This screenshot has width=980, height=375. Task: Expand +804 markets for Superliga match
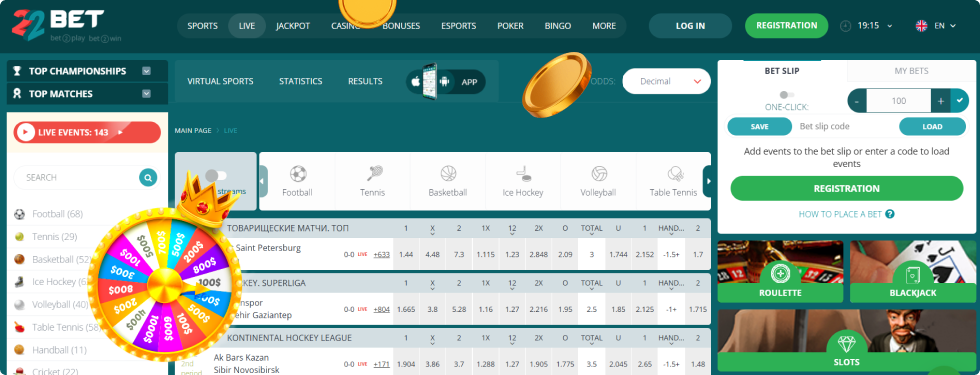coord(381,309)
